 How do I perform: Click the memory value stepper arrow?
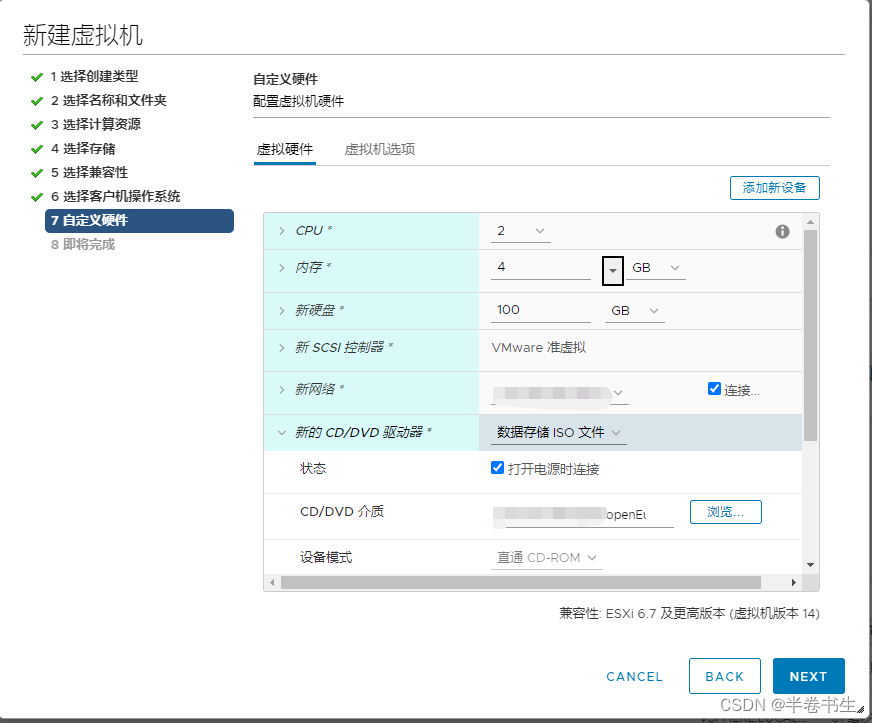tap(612, 270)
